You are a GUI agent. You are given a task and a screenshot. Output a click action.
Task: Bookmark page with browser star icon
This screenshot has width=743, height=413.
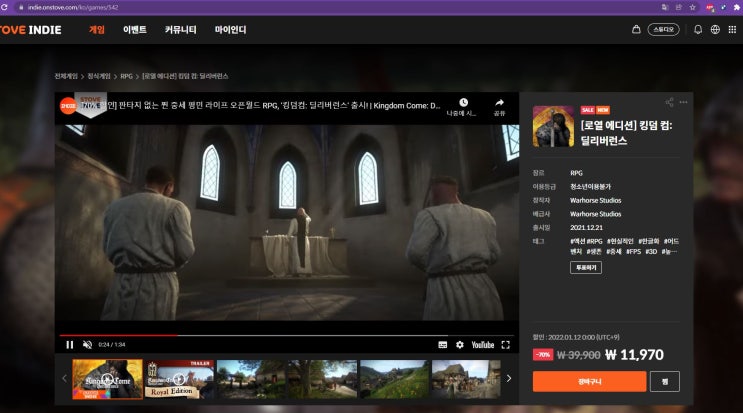pyautogui.click(x=692, y=7)
